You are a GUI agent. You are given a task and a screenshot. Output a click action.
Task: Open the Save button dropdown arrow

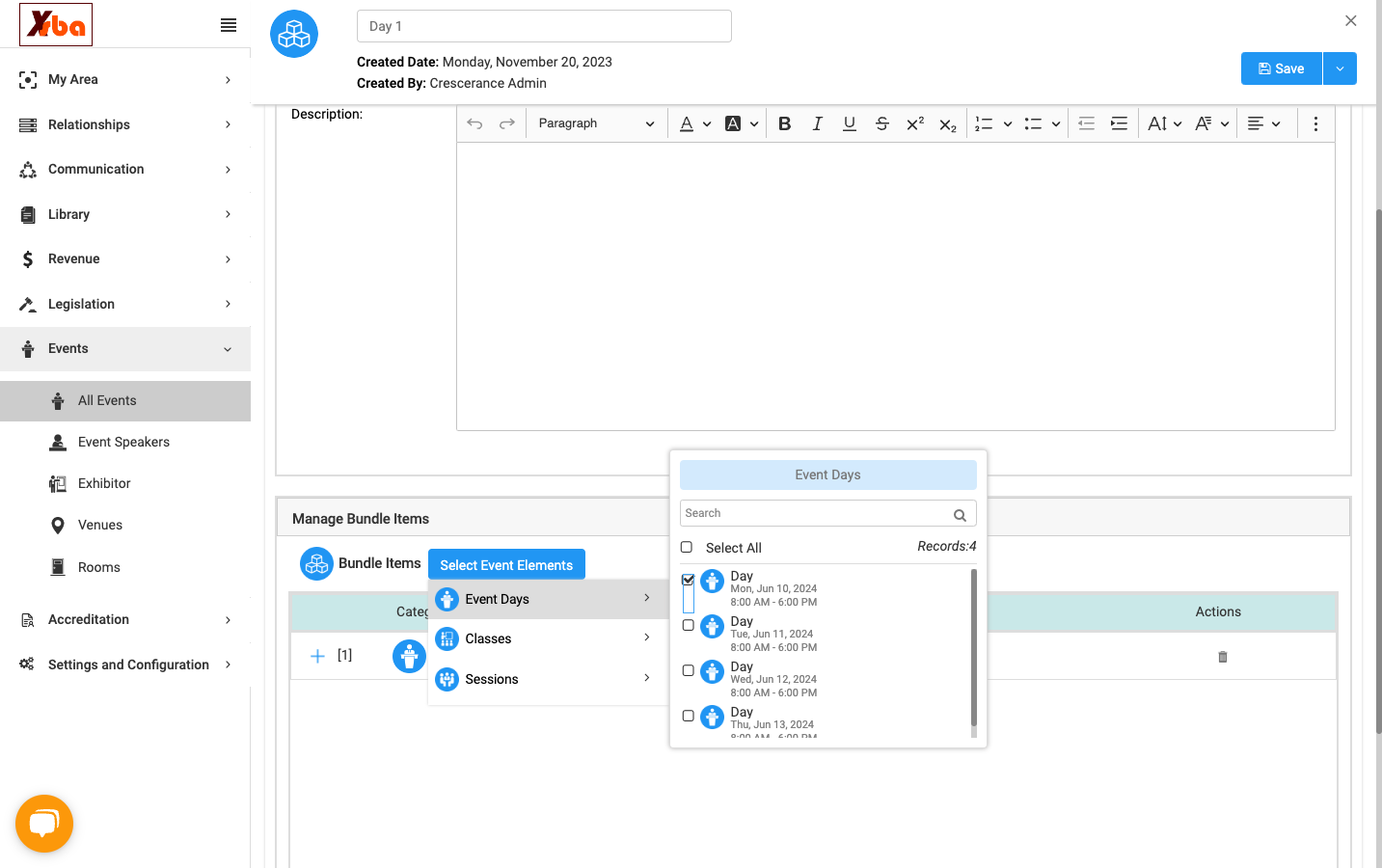(x=1340, y=68)
